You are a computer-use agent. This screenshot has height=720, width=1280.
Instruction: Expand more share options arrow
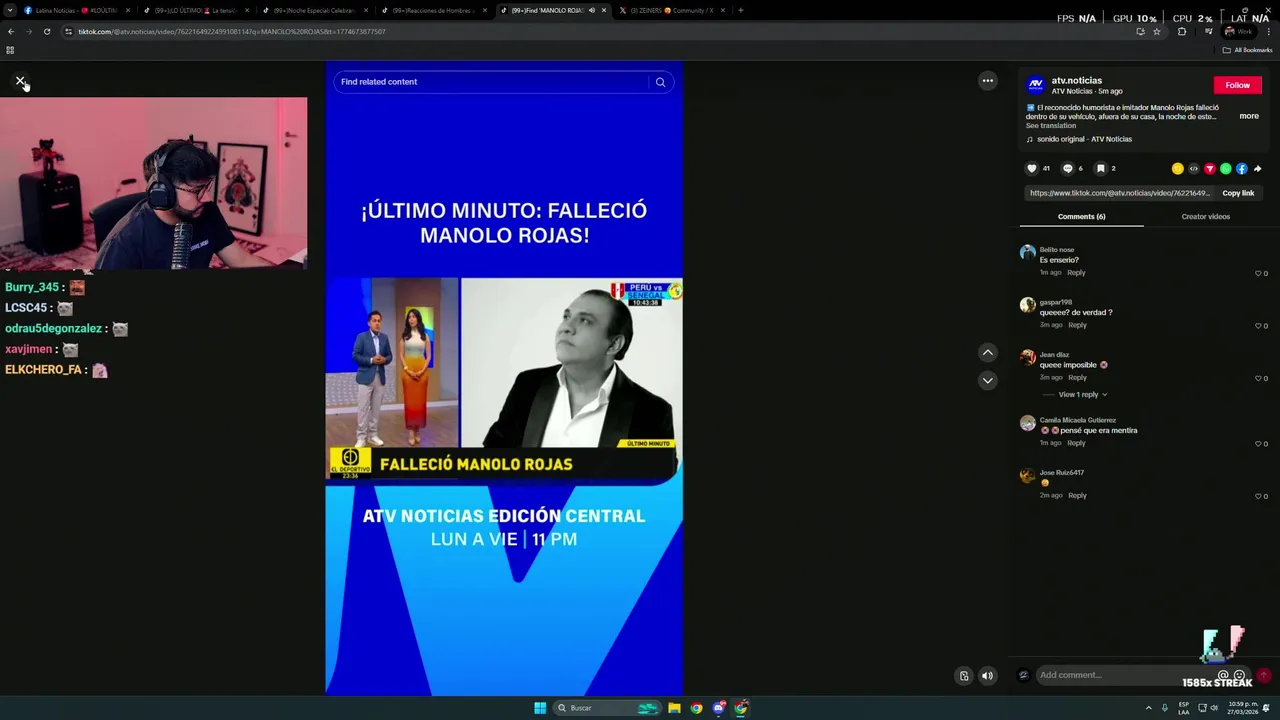(x=1257, y=169)
